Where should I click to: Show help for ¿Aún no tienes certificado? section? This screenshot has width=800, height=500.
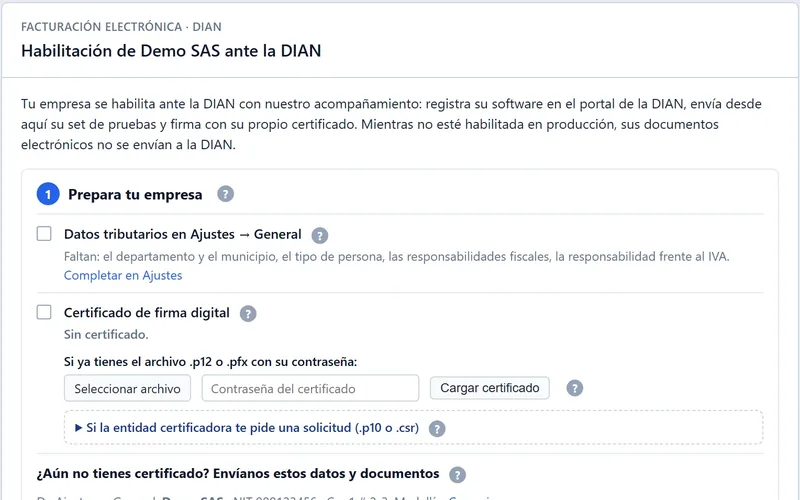pos(458,474)
